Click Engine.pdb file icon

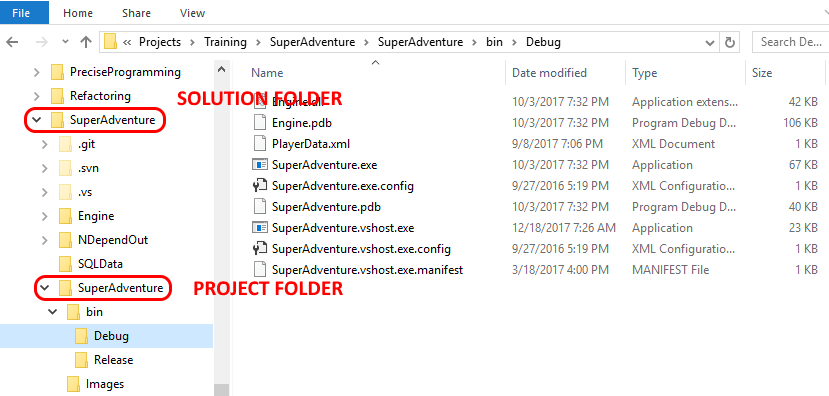click(260, 123)
